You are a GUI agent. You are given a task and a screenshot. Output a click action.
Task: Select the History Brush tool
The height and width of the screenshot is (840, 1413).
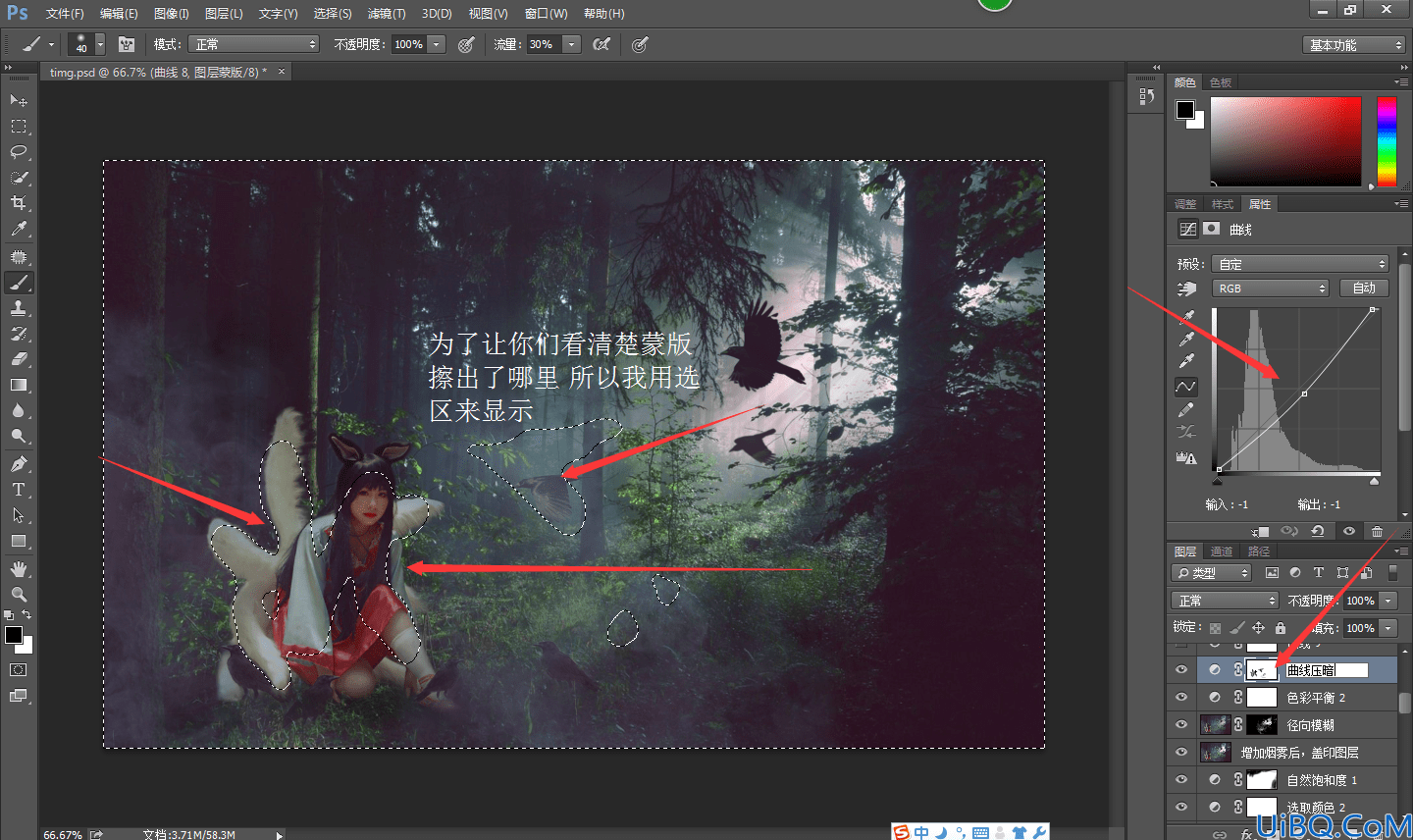(x=19, y=334)
